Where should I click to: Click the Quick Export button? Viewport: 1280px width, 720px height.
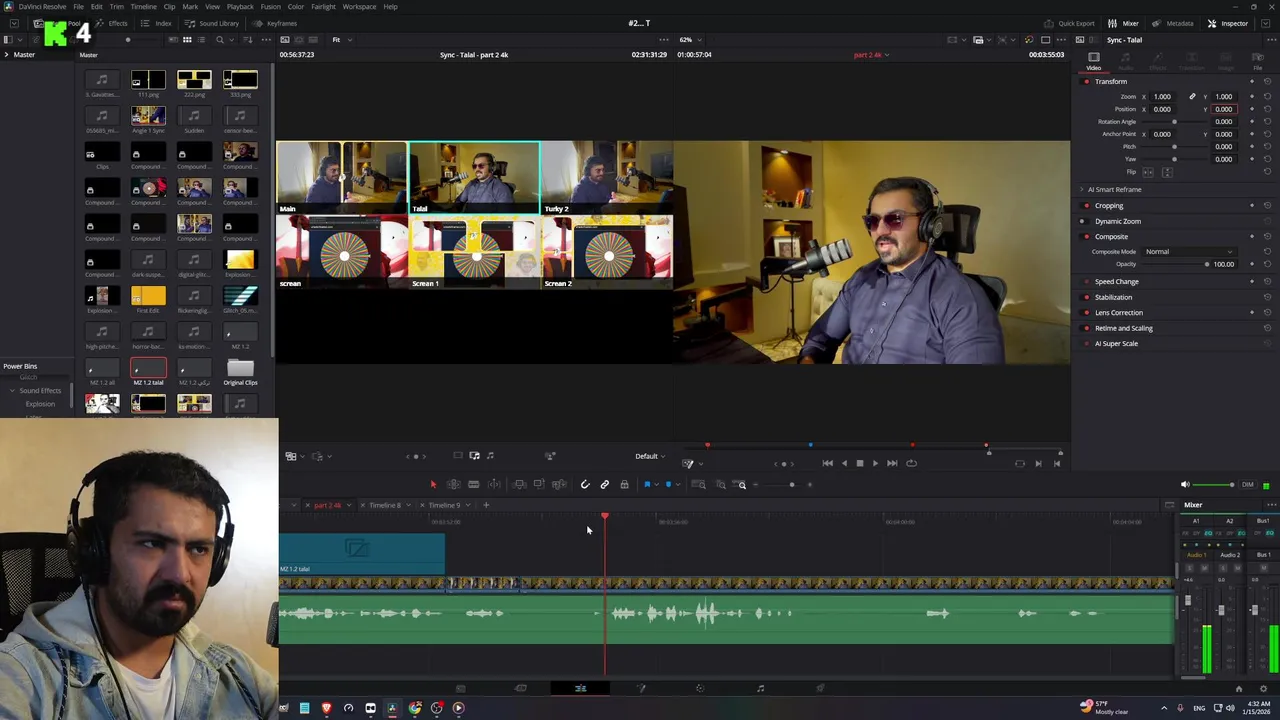tap(1070, 23)
